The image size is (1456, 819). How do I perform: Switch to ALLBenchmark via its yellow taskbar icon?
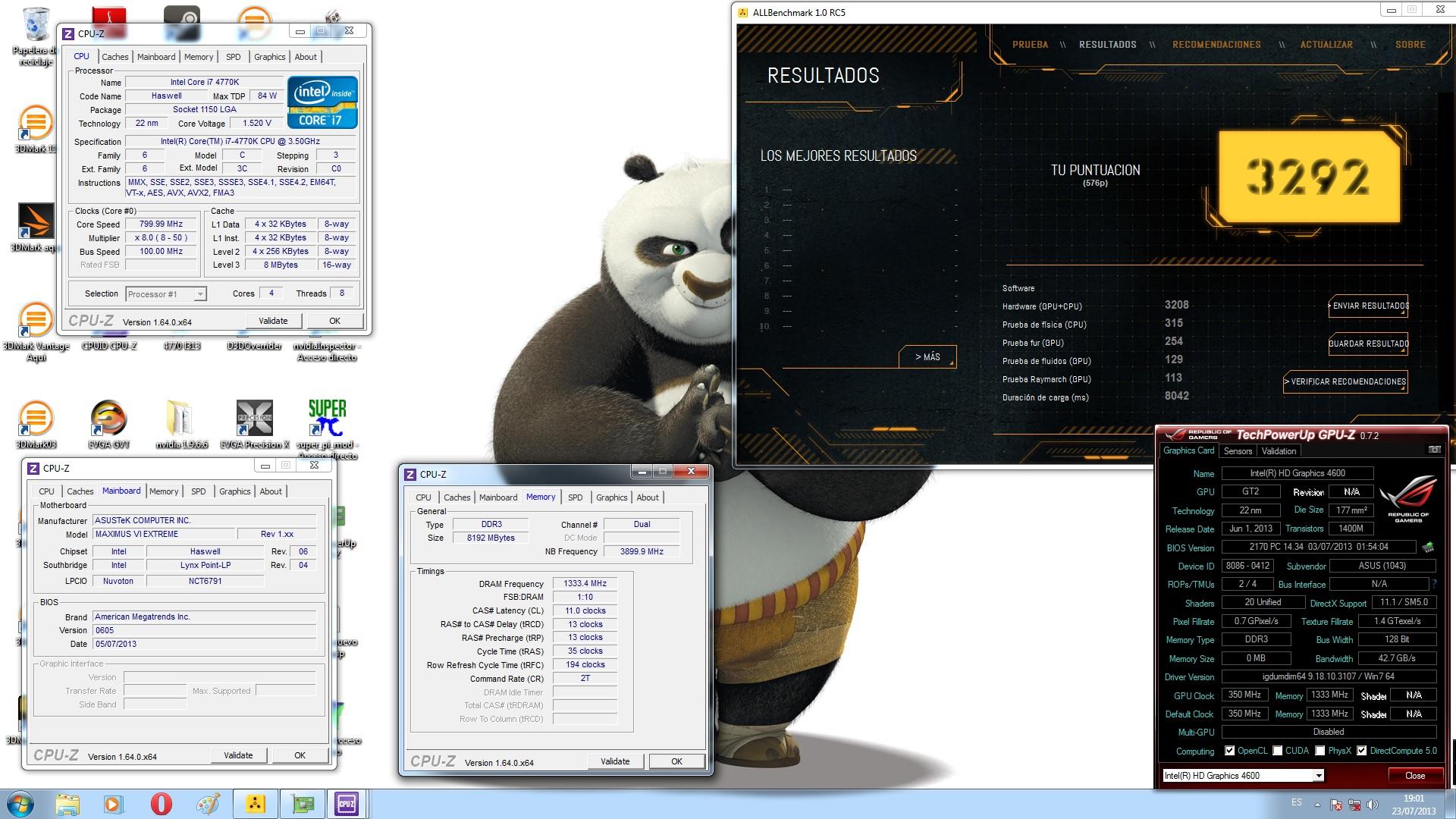[256, 804]
